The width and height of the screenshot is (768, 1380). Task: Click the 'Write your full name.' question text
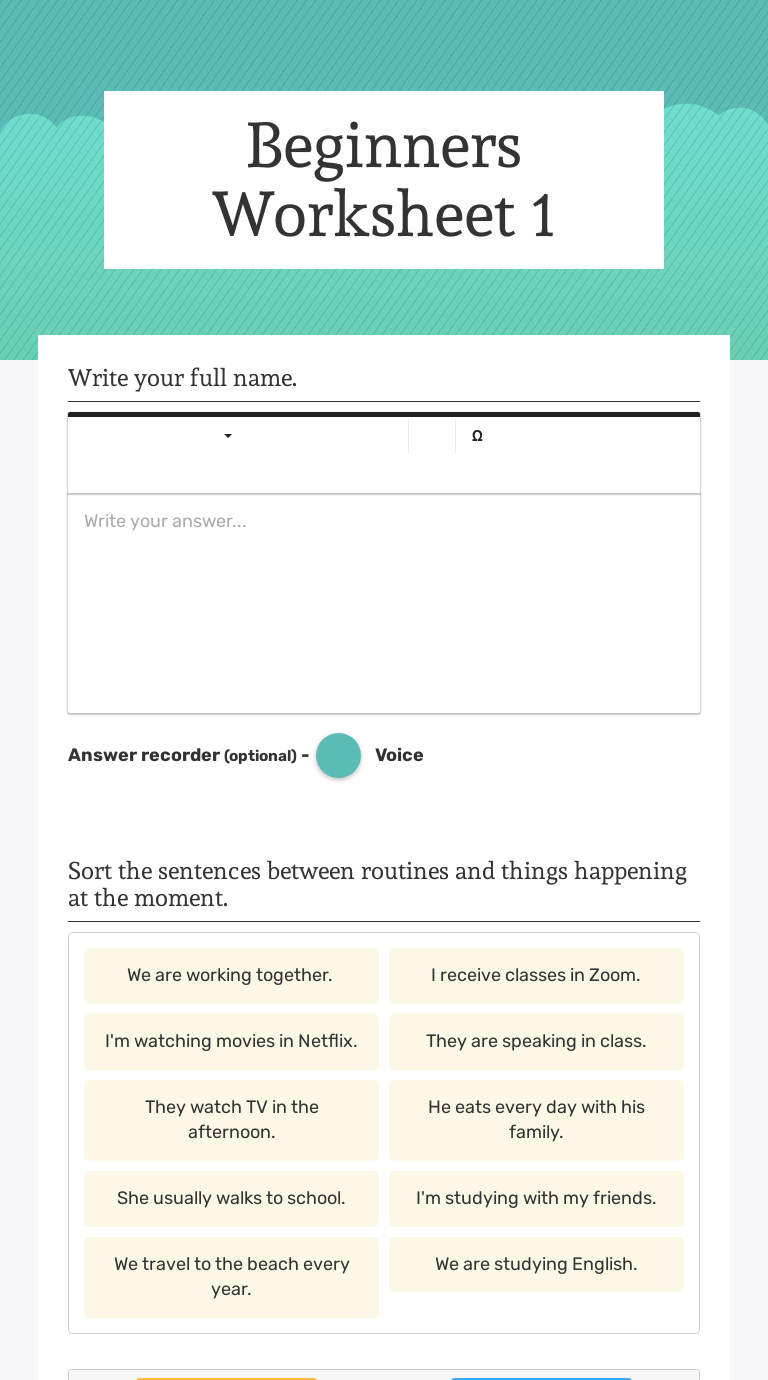182,378
